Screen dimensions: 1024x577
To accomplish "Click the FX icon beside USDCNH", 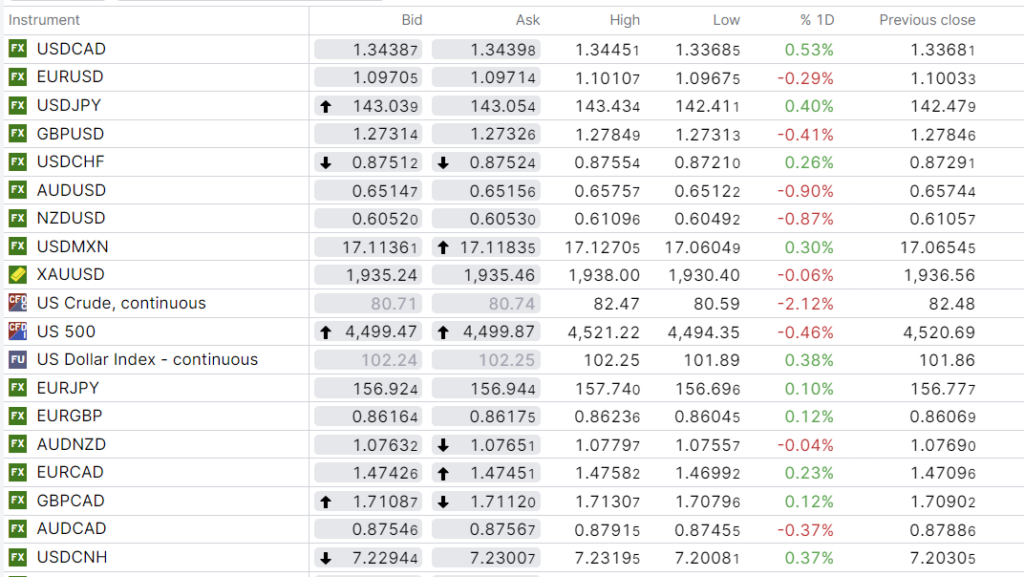I will [17, 557].
